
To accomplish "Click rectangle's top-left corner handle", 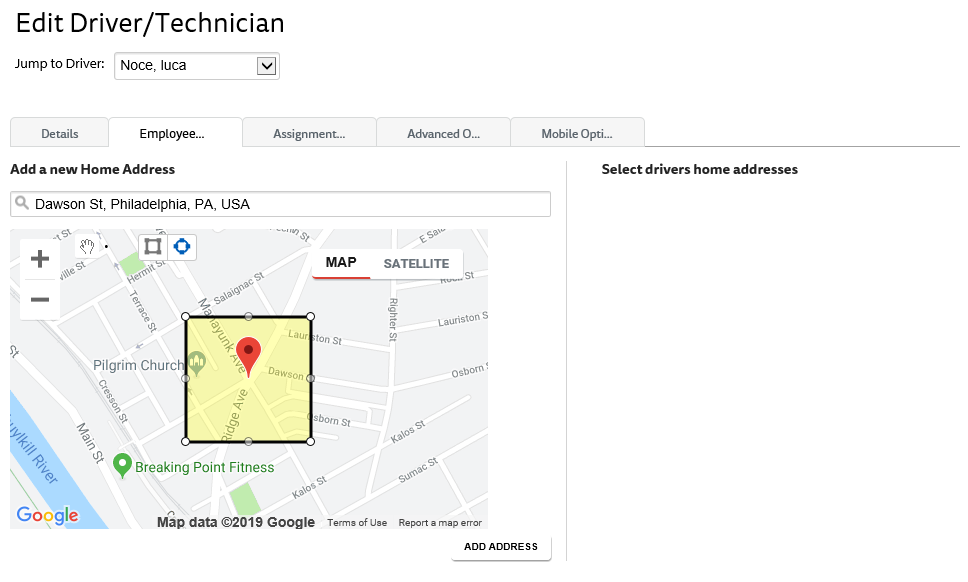I will click(186, 317).
